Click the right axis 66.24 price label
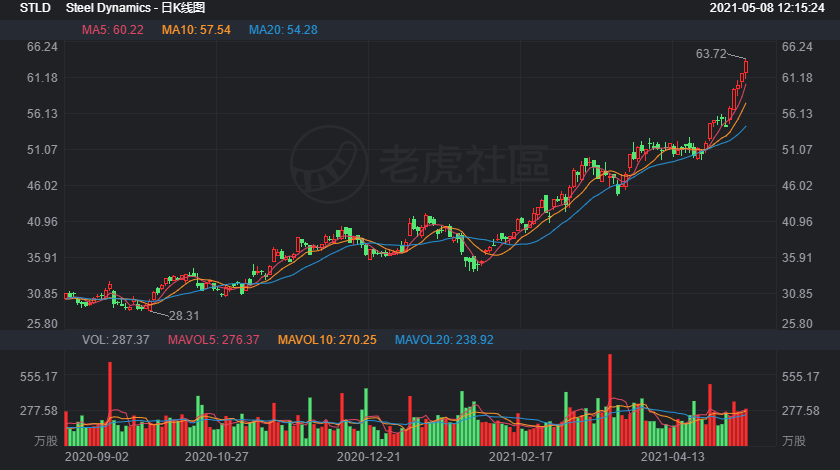The image size is (840, 470). click(797, 47)
